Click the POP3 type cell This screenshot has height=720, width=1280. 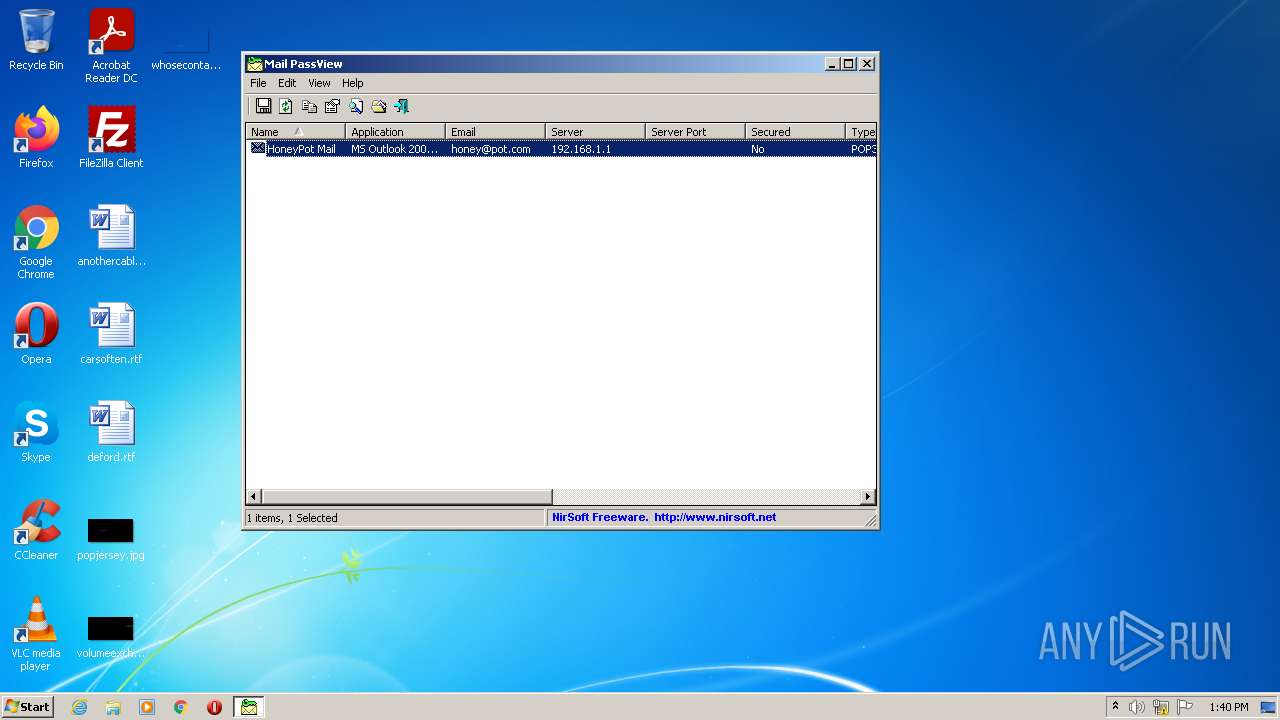pos(863,149)
